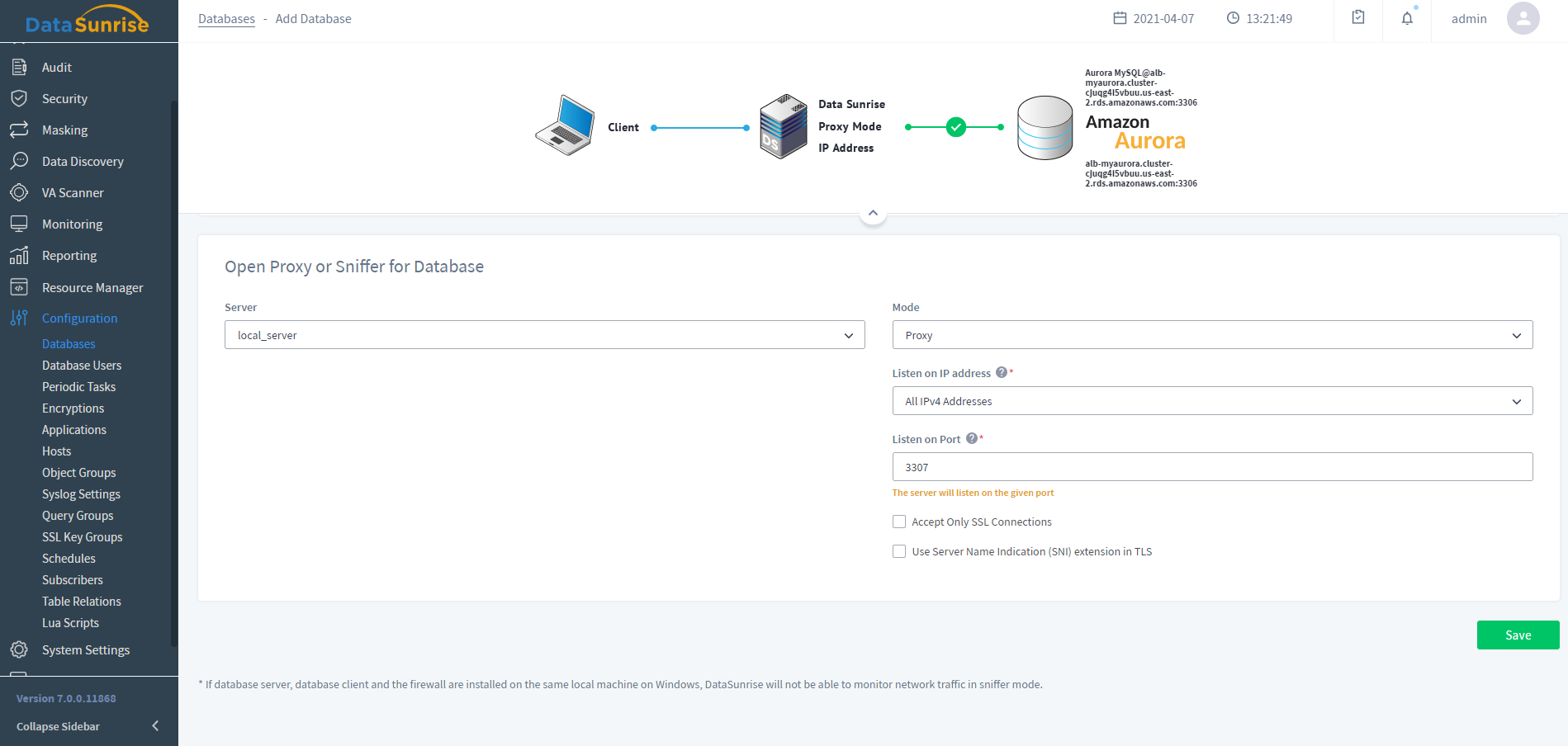This screenshot has width=1568, height=746.
Task: Click help icon beside Listen on IP address
Action: [1002, 372]
